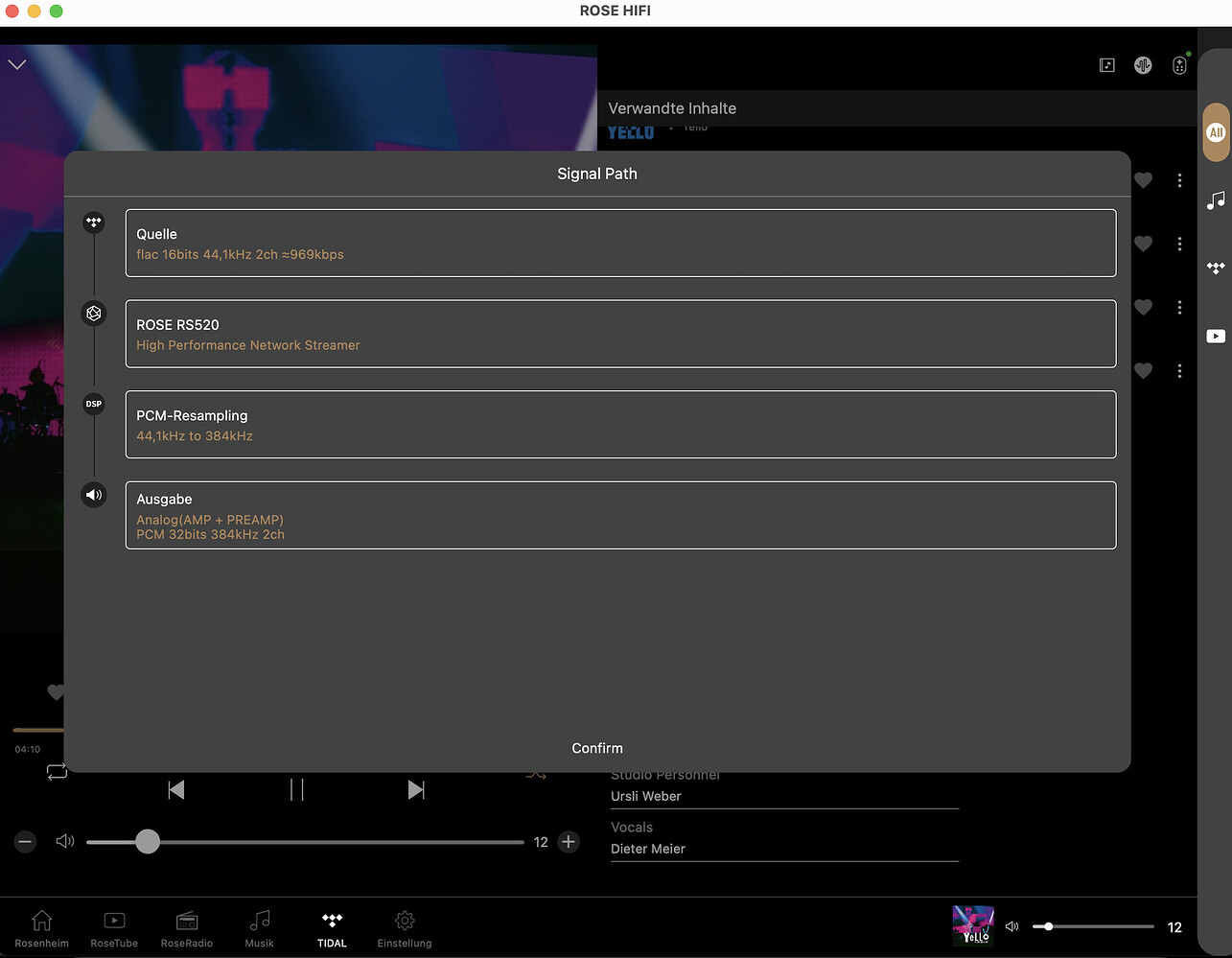Viewport: 1232px width, 958px height.
Task: Open the remote control icon
Action: [x=1180, y=65]
